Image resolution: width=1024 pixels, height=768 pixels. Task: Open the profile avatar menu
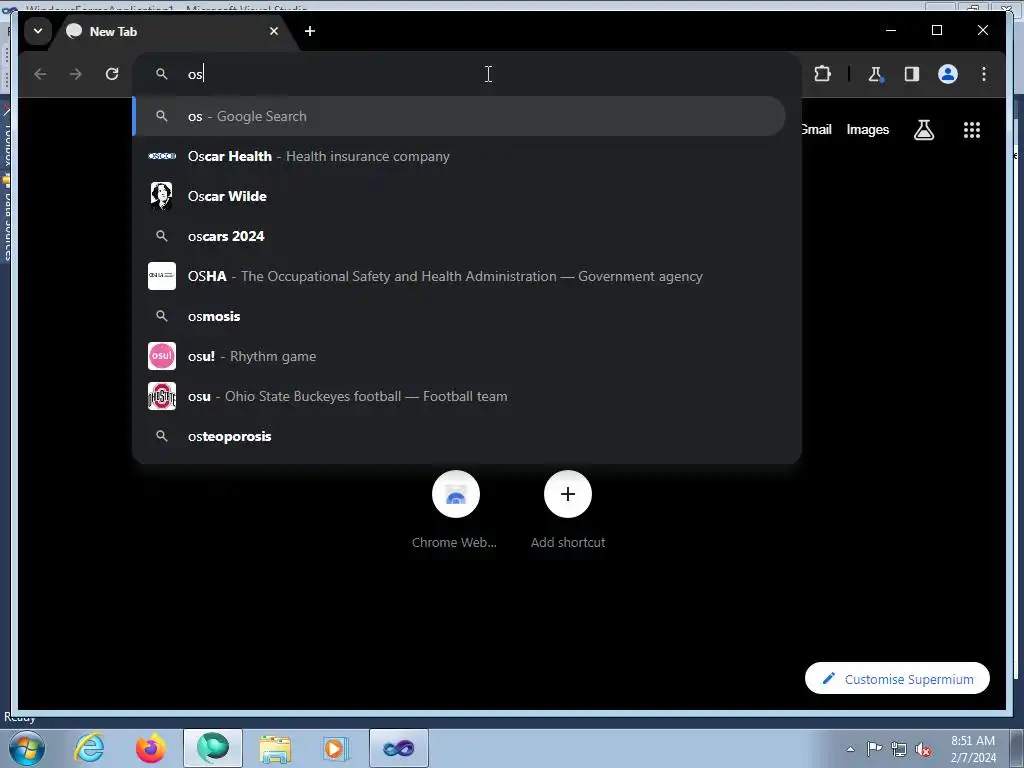point(948,74)
